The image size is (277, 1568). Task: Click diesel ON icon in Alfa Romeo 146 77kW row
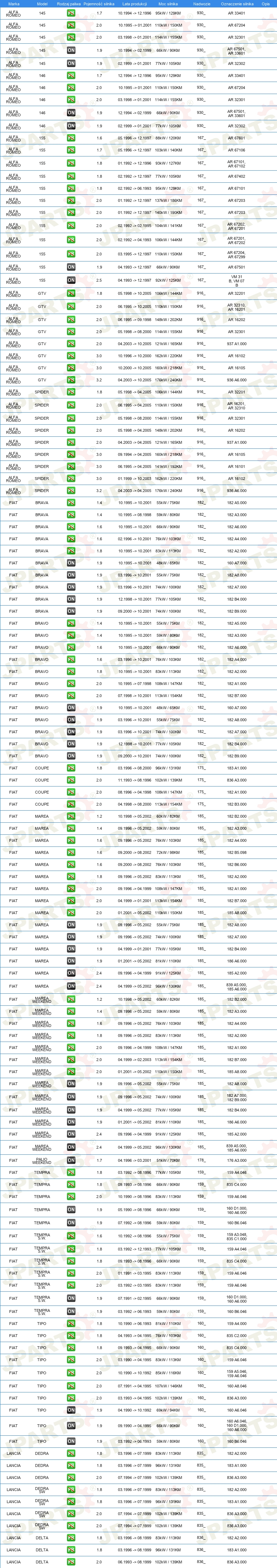coord(71,126)
